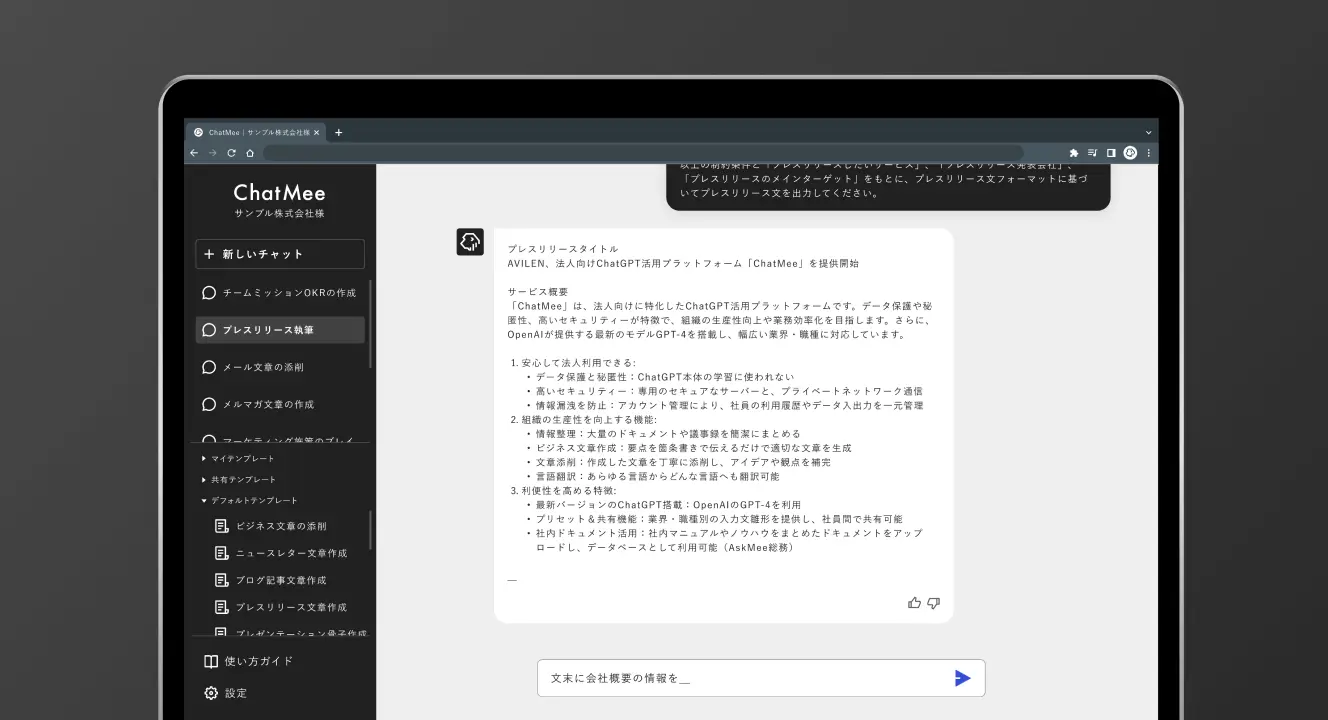Click the chat bubble icon for プレスリリース執筆
Screen dimensions: 1328x720
pyautogui.click(x=209, y=330)
